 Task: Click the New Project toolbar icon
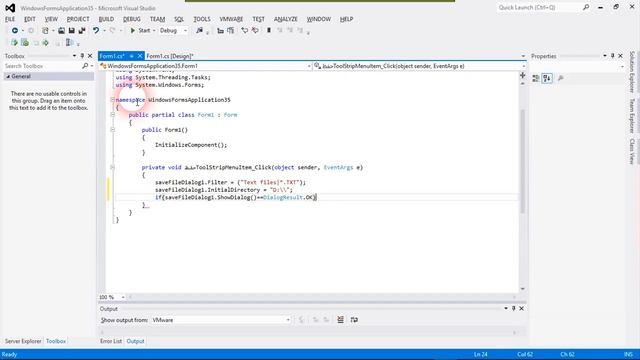coord(45,31)
